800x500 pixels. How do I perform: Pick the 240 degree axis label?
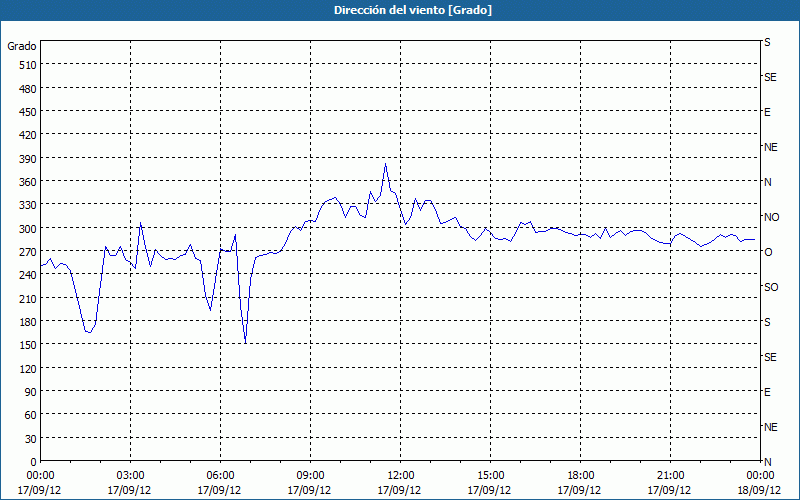(x=28, y=276)
